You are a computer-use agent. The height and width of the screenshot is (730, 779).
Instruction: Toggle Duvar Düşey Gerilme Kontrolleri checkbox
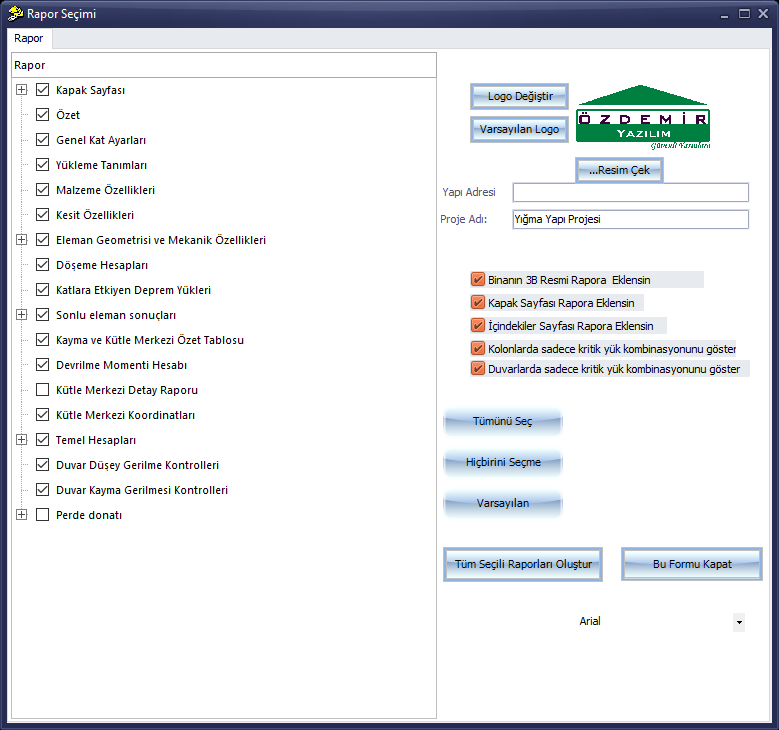coord(43,465)
